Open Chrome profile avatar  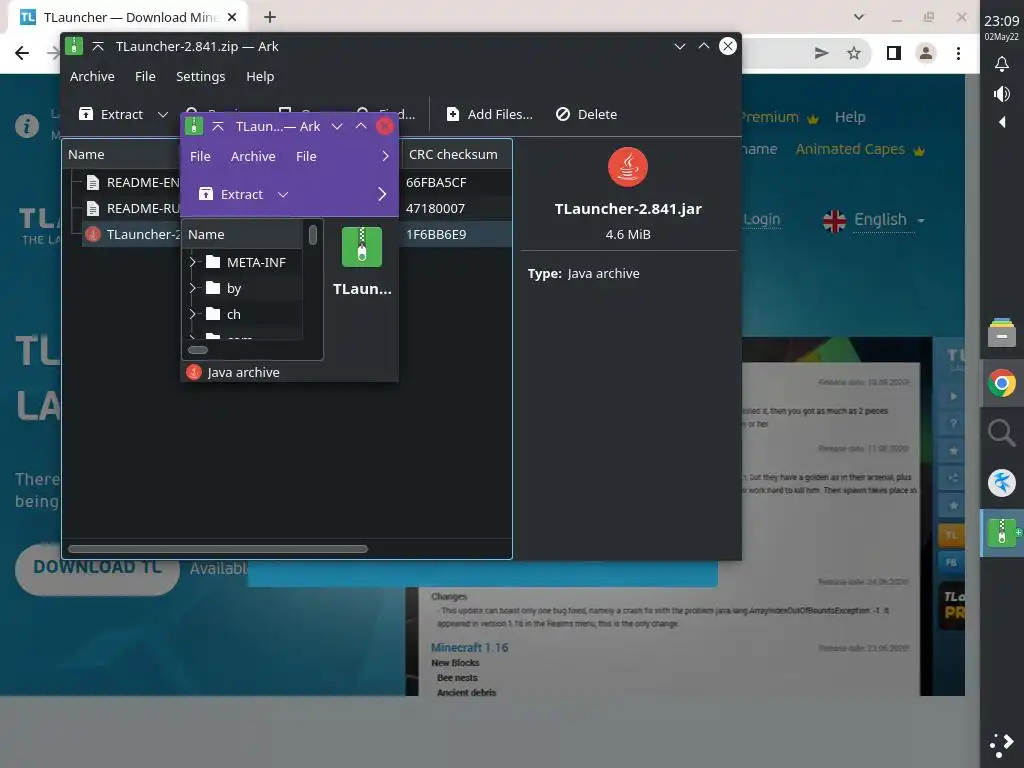pos(926,53)
